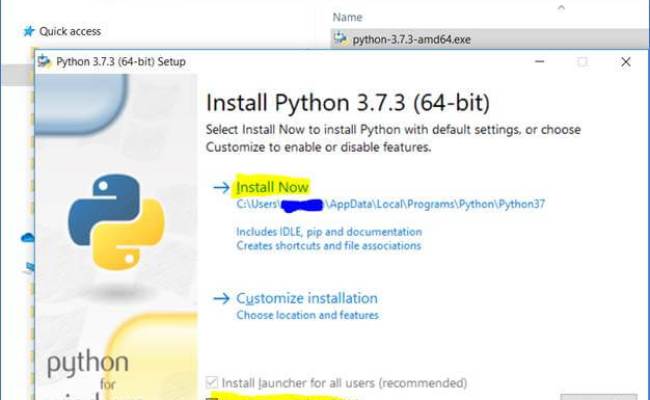The width and height of the screenshot is (650, 400).
Task: Open Quick access in Explorer sidebar
Action: pos(70,32)
